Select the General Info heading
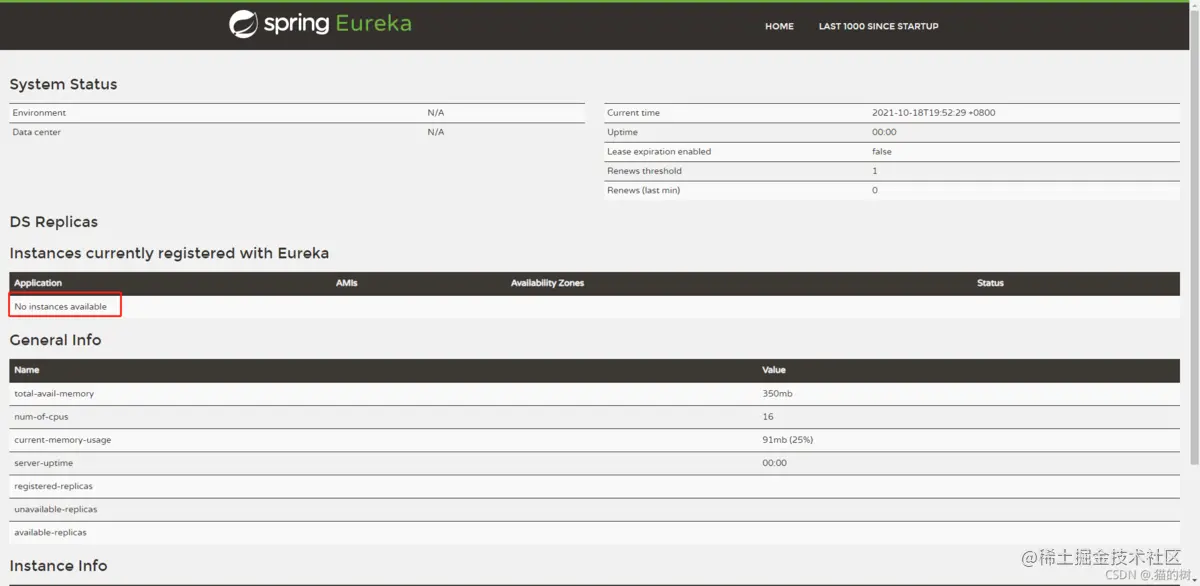The image size is (1200, 586). click(55, 340)
